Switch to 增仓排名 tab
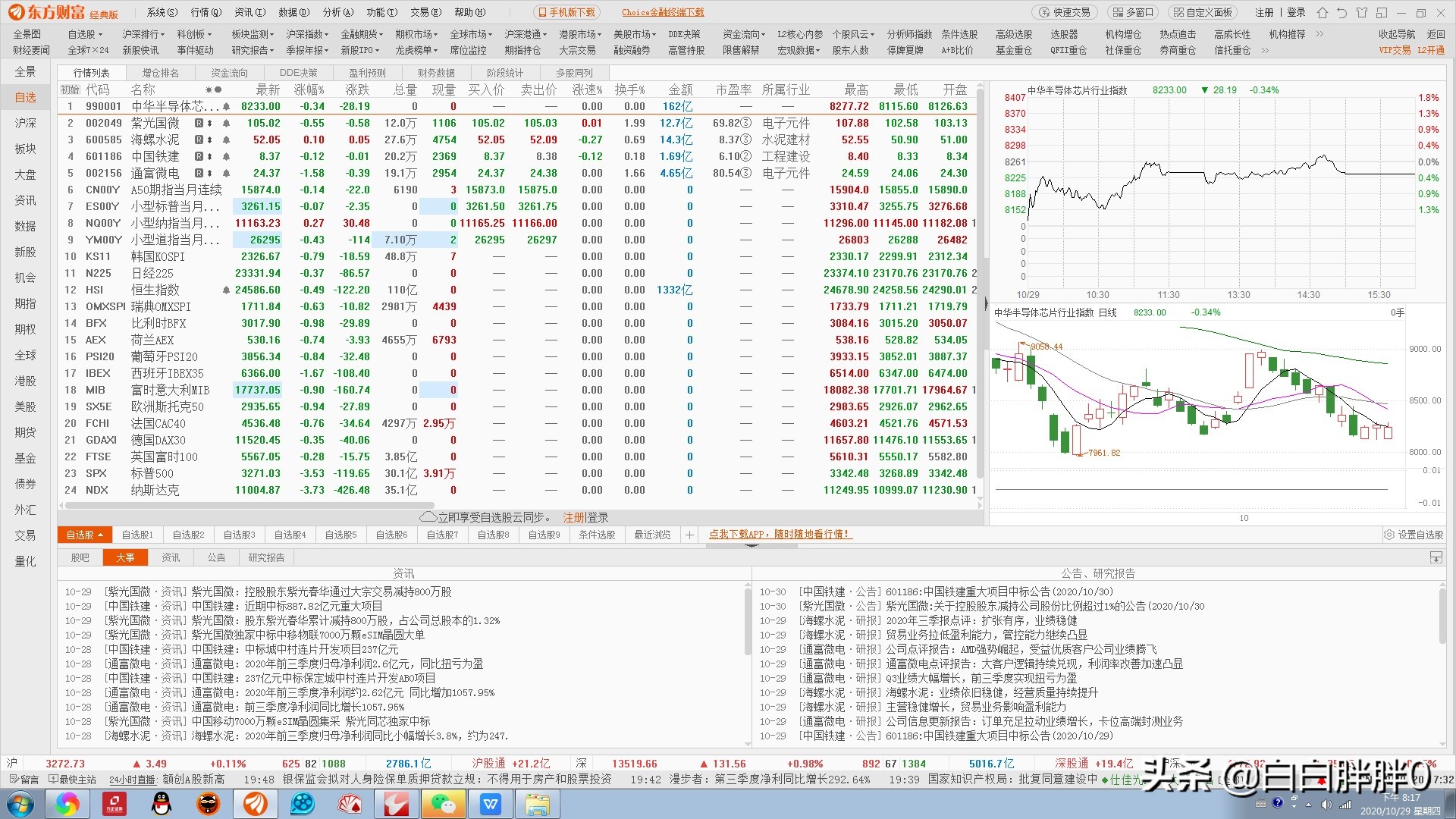Image resolution: width=1456 pixels, height=819 pixels. pos(161,73)
